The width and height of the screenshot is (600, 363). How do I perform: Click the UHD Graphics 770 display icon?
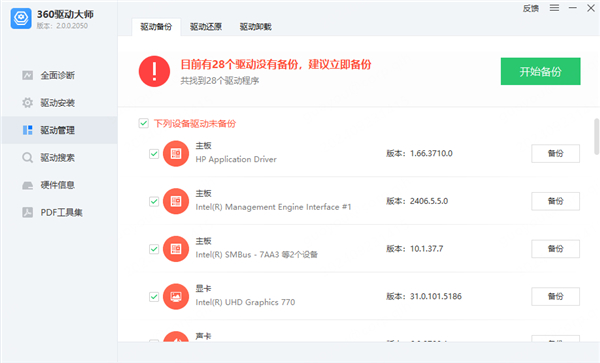tap(176, 296)
